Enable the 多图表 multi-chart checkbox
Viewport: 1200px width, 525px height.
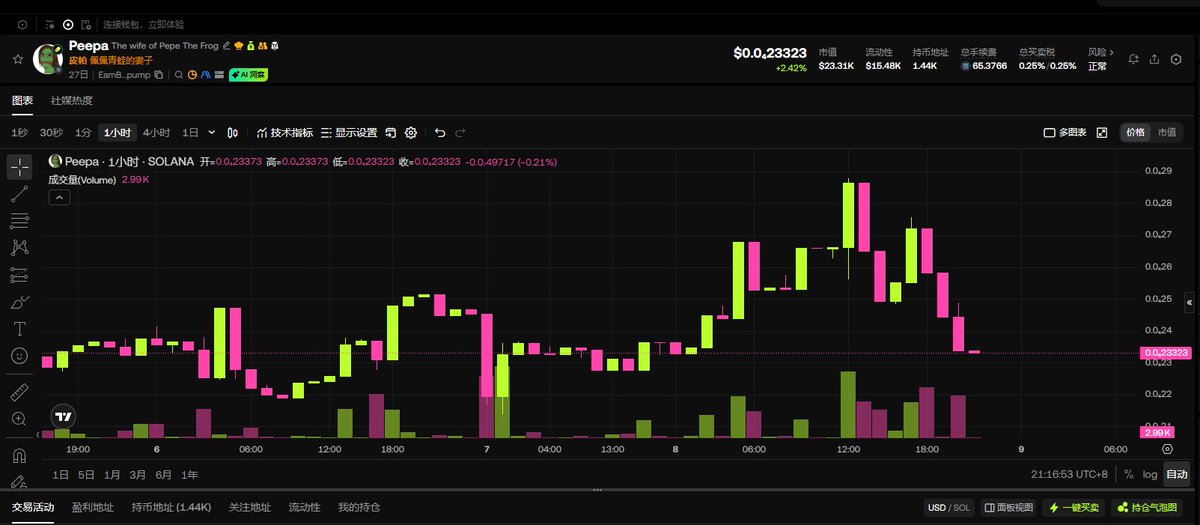pos(1050,132)
